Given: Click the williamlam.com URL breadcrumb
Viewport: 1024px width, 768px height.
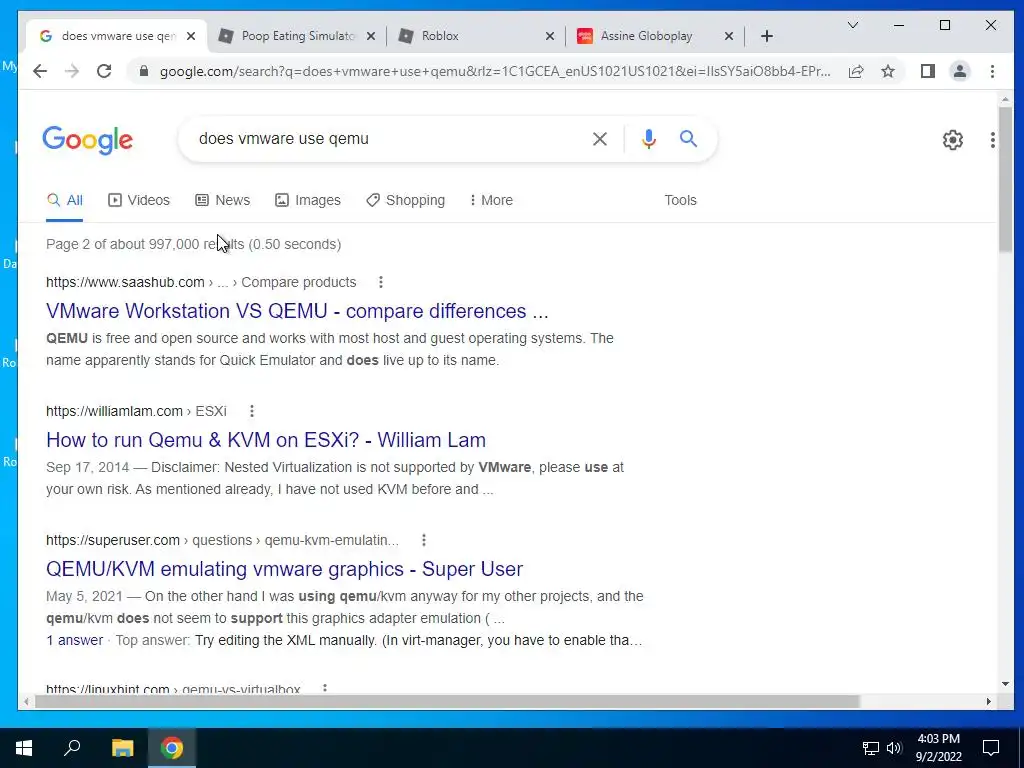Looking at the screenshot, I should [x=136, y=411].
